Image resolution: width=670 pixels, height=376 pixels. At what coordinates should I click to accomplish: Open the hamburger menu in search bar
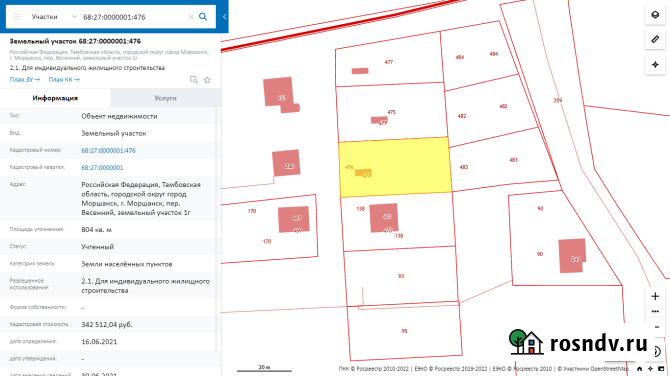(x=18, y=17)
